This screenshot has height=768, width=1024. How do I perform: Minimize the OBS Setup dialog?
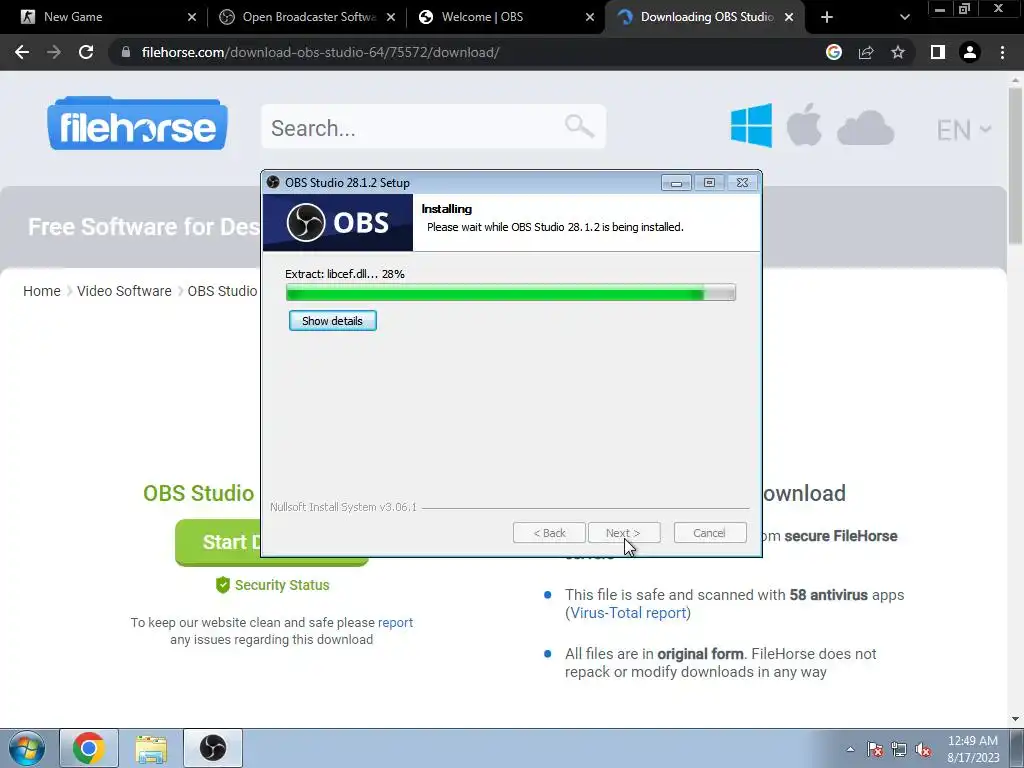(x=676, y=183)
